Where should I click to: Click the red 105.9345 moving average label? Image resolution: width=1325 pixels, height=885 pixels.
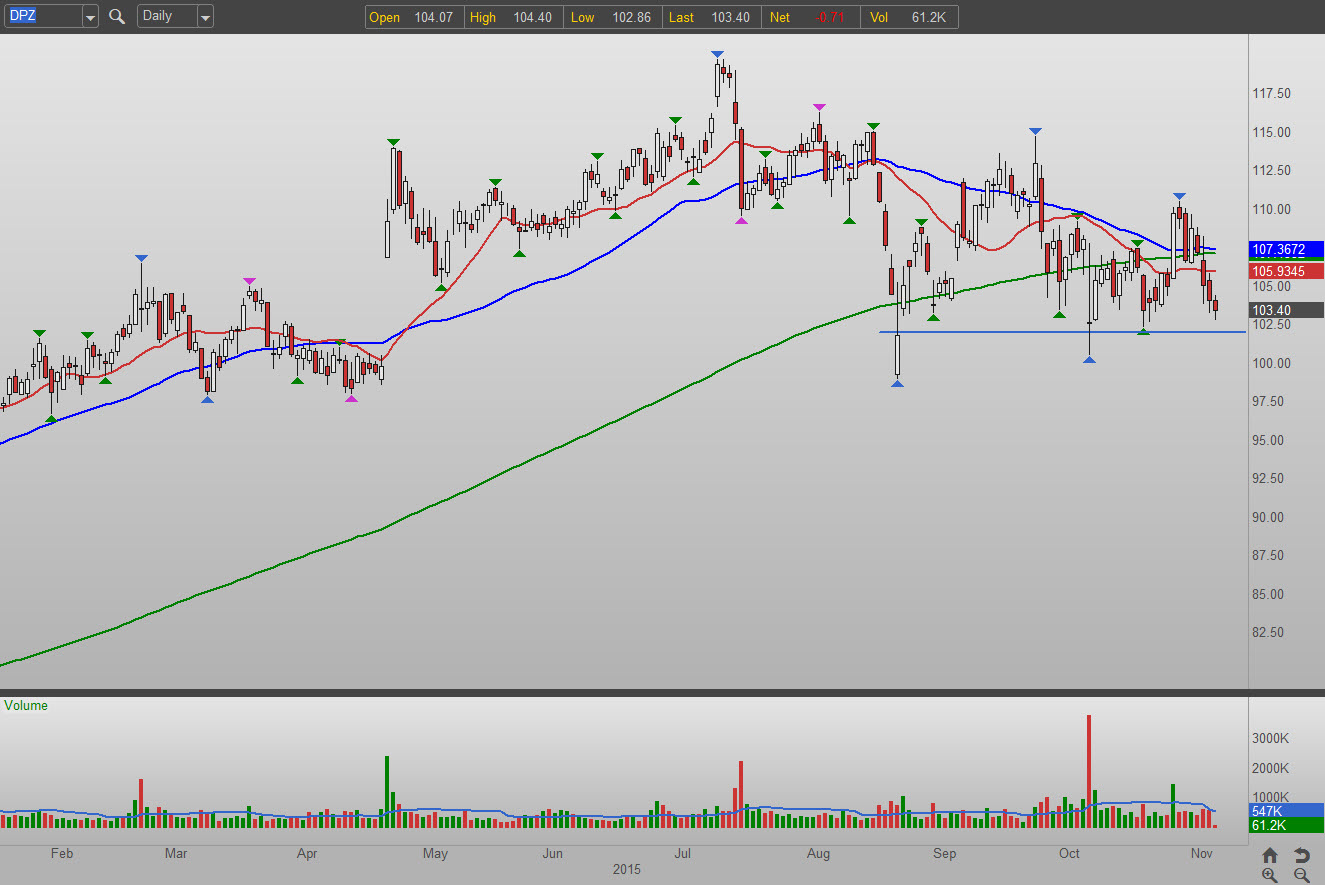1285,271
